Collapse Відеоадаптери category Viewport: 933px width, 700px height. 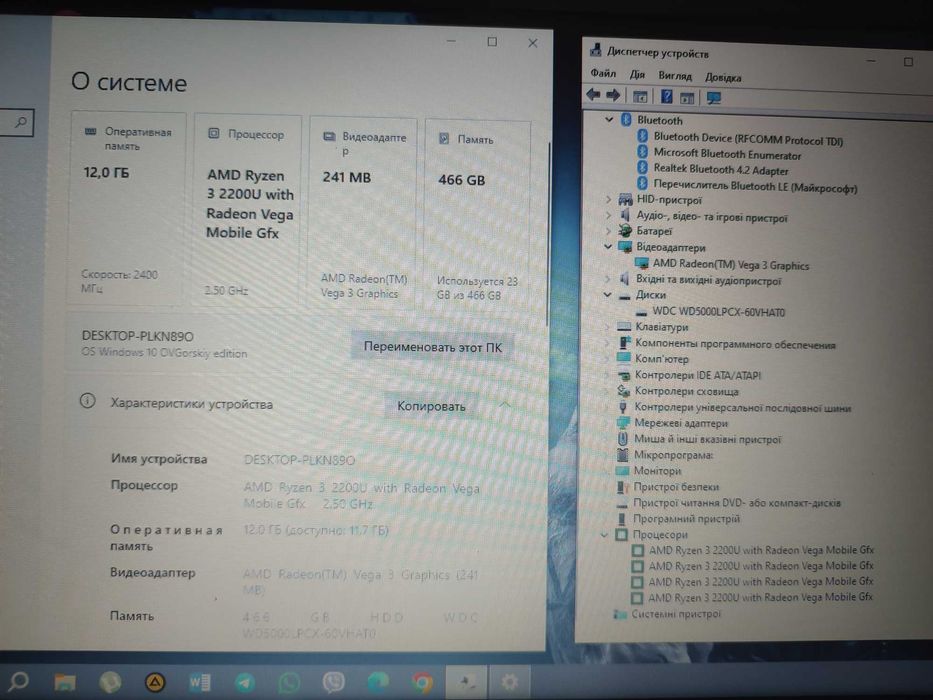pos(608,246)
